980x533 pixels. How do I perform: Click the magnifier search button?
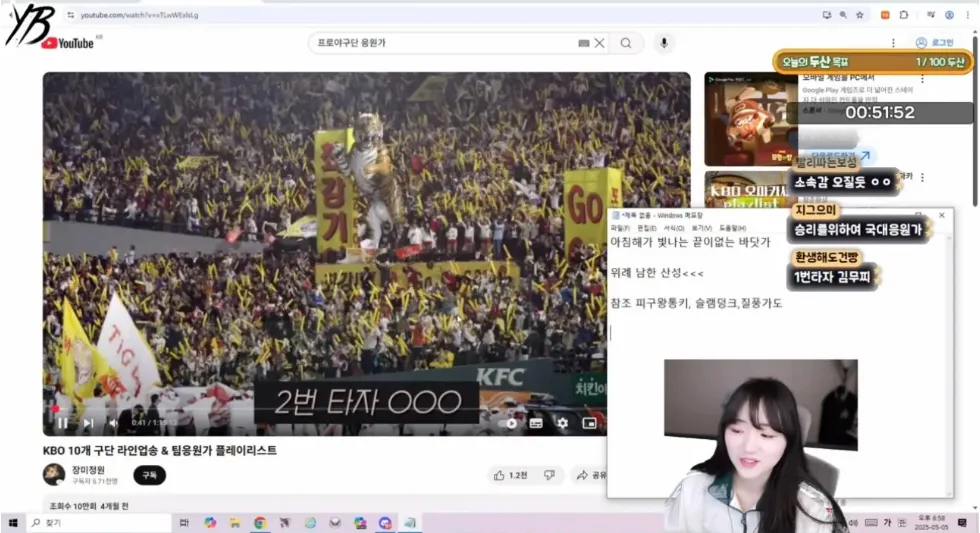626,43
